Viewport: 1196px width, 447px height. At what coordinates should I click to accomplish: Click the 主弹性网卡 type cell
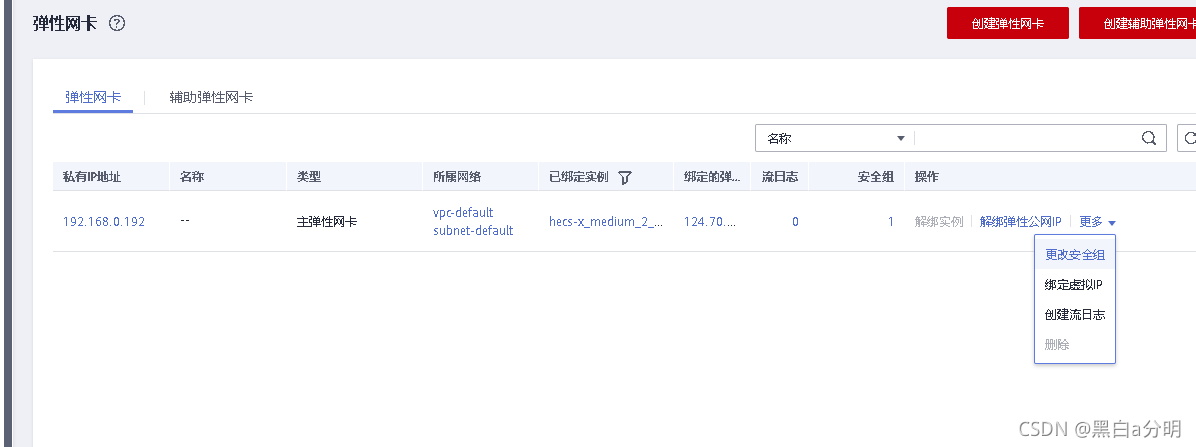coord(326,222)
